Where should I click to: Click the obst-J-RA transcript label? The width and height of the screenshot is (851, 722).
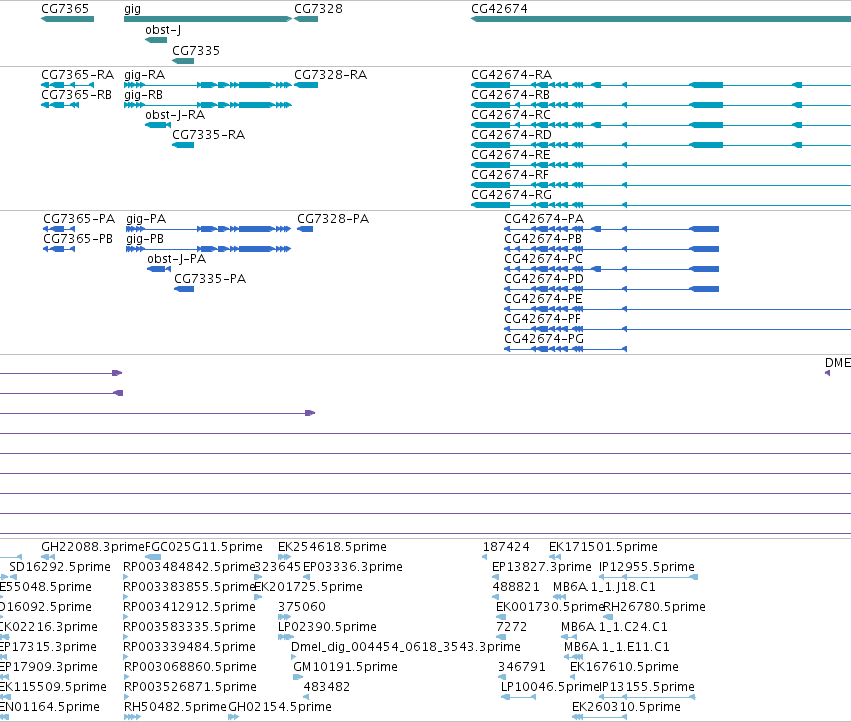[175, 115]
